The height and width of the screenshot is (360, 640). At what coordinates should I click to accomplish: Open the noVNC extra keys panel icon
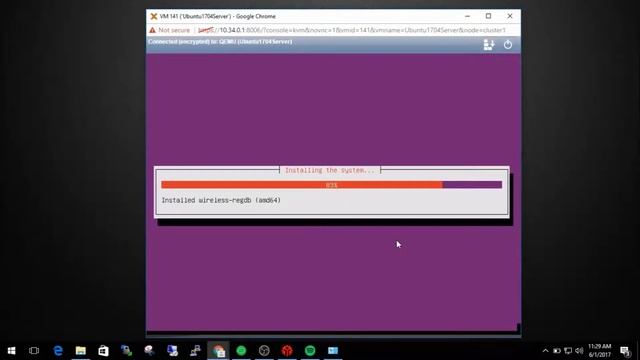click(489, 44)
